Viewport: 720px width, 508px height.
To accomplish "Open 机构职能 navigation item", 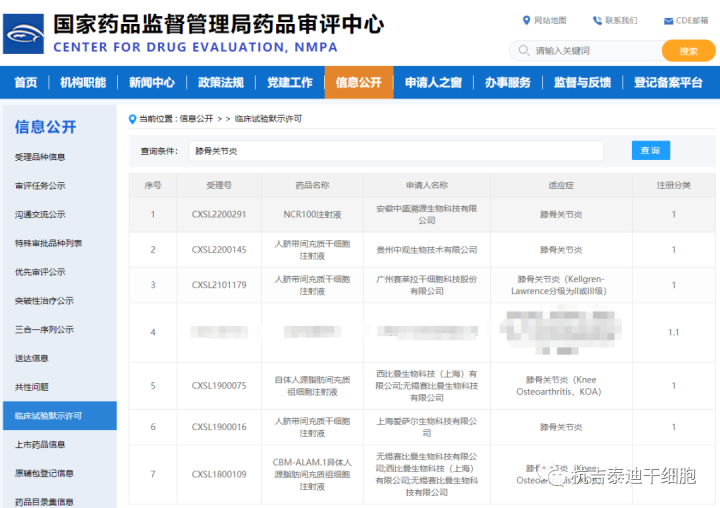I will click(x=83, y=82).
